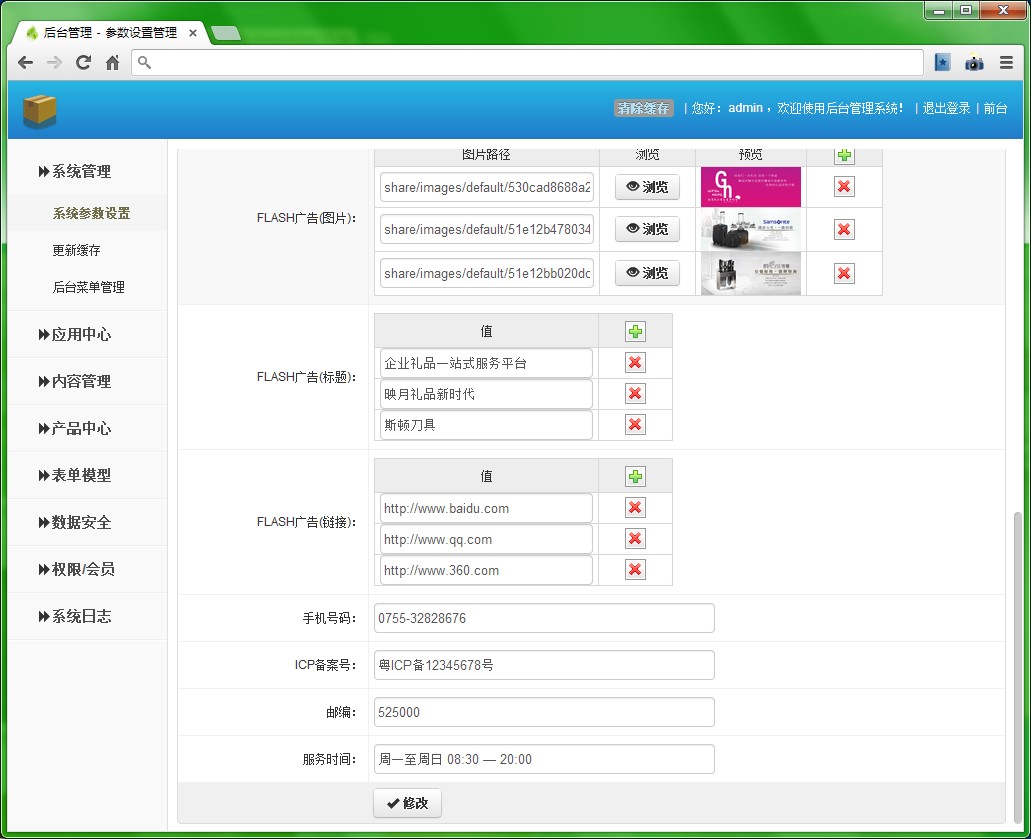The image size is (1031, 839).
Task: Click the 退出登录 link
Action: pyautogui.click(x=946, y=108)
